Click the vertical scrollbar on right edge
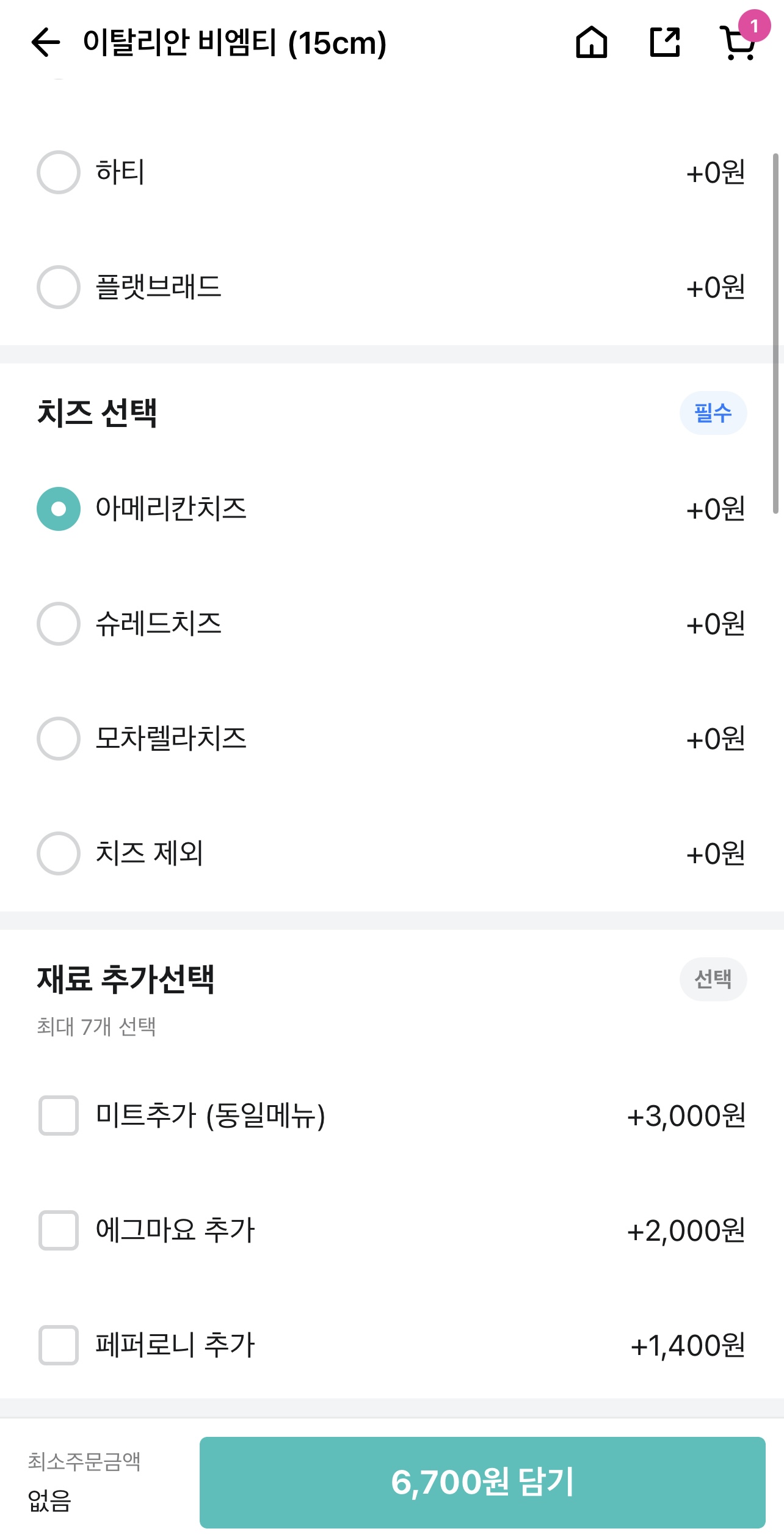Viewport: 784px width, 1534px height. (775, 334)
